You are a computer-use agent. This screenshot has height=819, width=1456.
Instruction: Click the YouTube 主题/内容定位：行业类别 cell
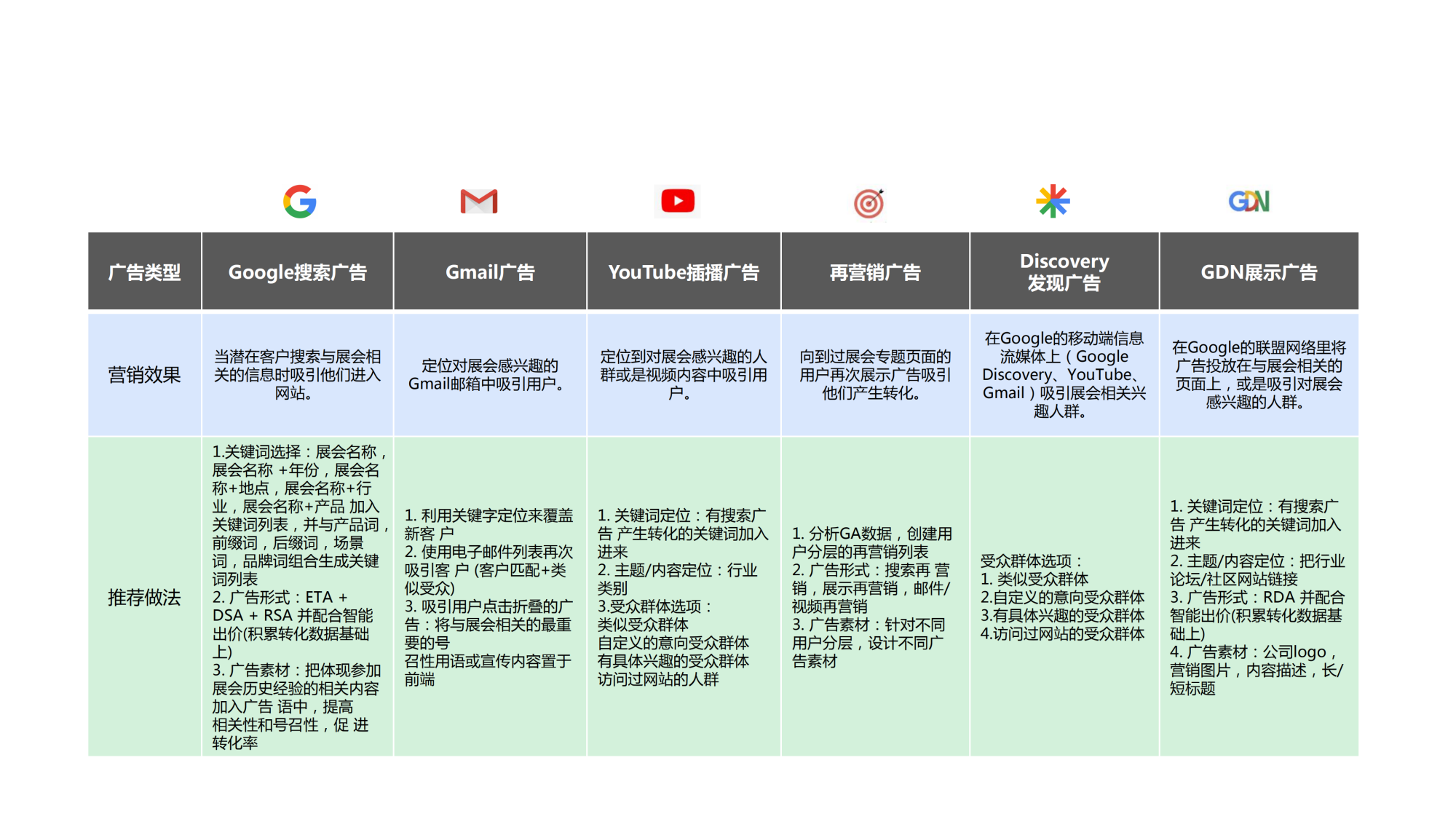click(x=684, y=597)
